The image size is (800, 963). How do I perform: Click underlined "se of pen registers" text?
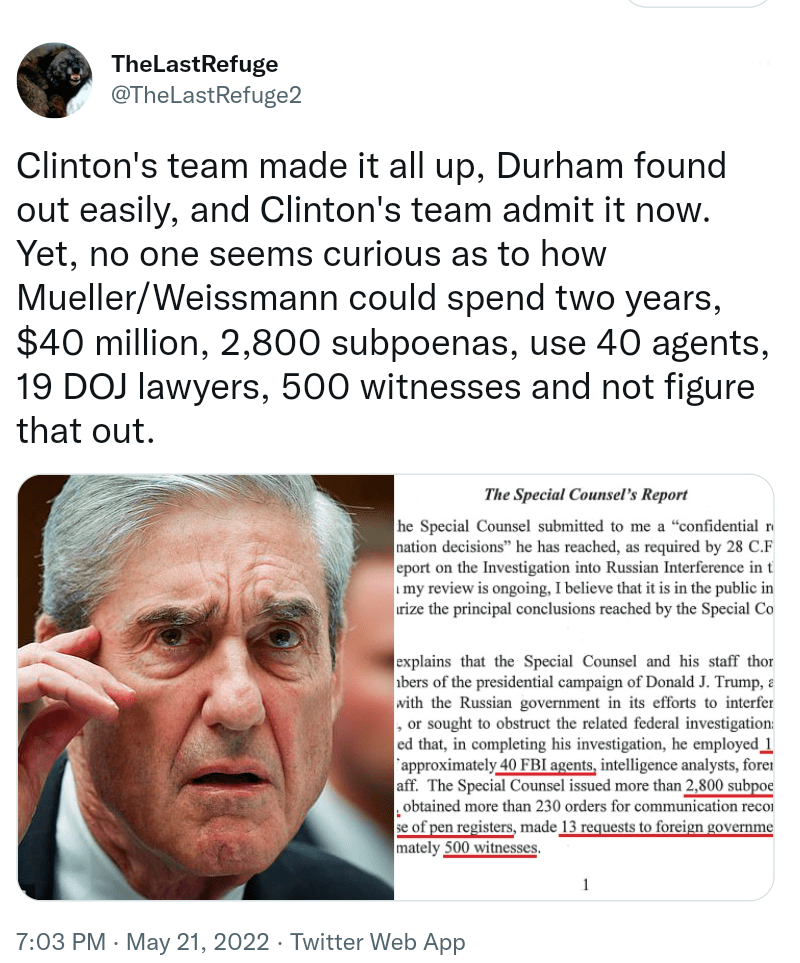click(456, 827)
